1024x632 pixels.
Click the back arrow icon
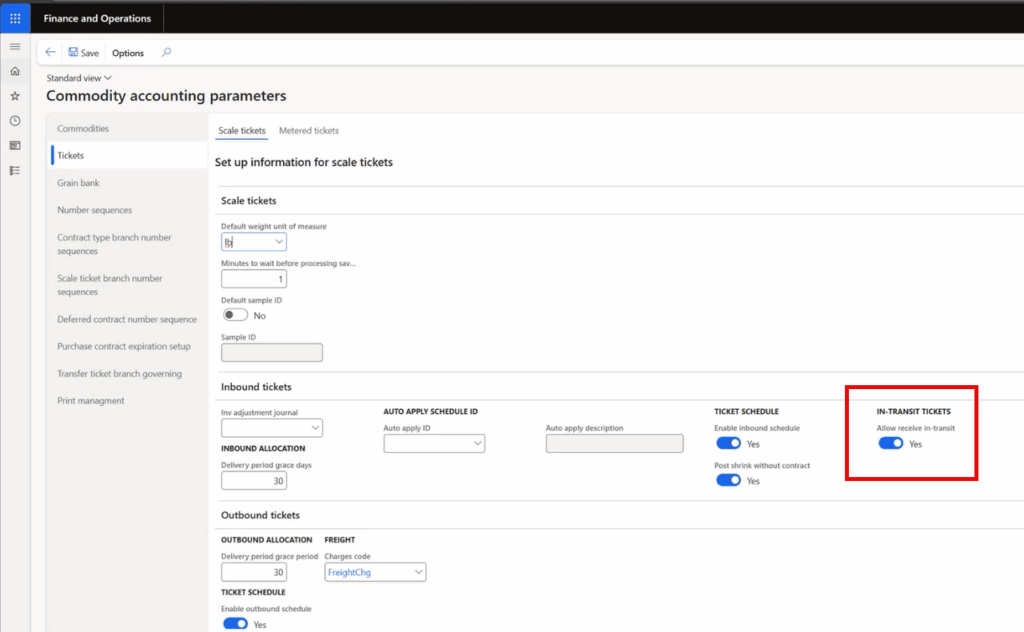(50, 53)
